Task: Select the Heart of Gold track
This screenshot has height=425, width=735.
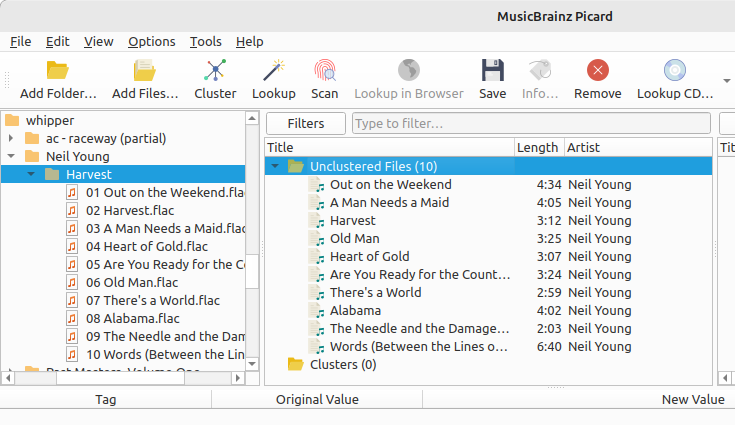Action: 369,256
